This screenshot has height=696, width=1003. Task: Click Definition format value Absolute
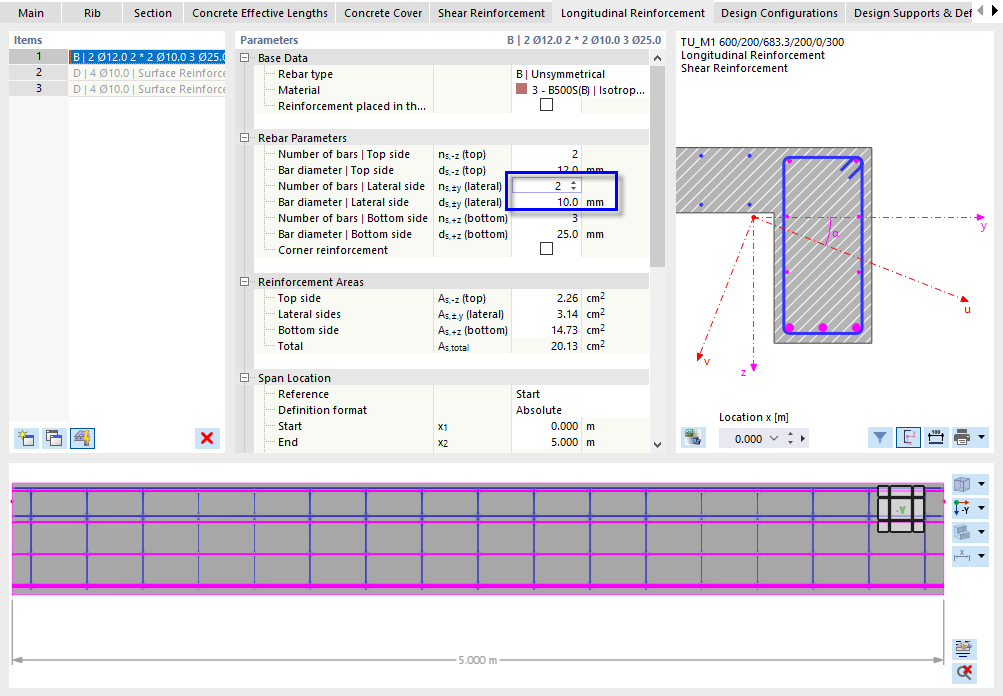pyautogui.click(x=539, y=410)
